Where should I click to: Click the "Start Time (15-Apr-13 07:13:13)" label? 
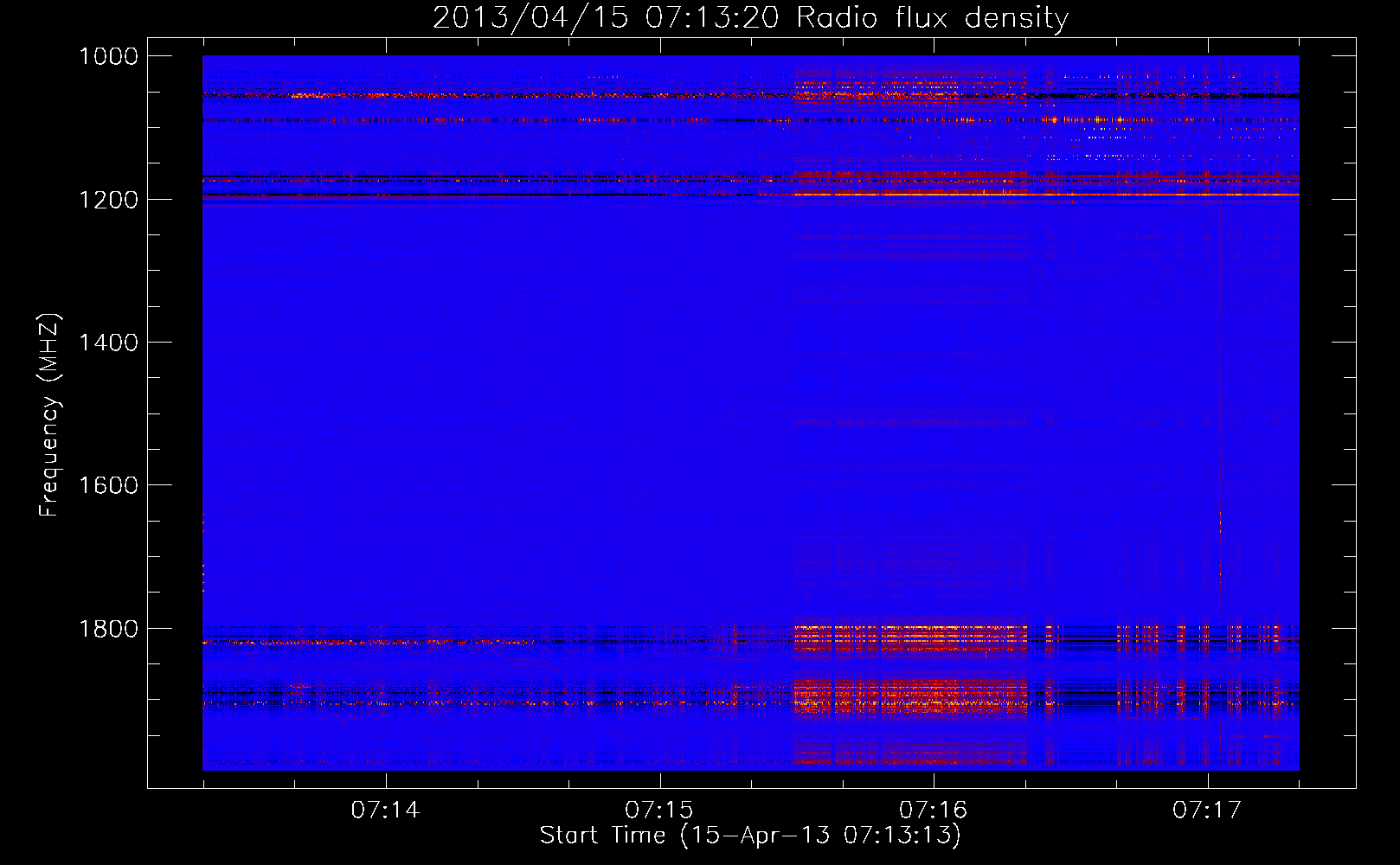point(750,836)
